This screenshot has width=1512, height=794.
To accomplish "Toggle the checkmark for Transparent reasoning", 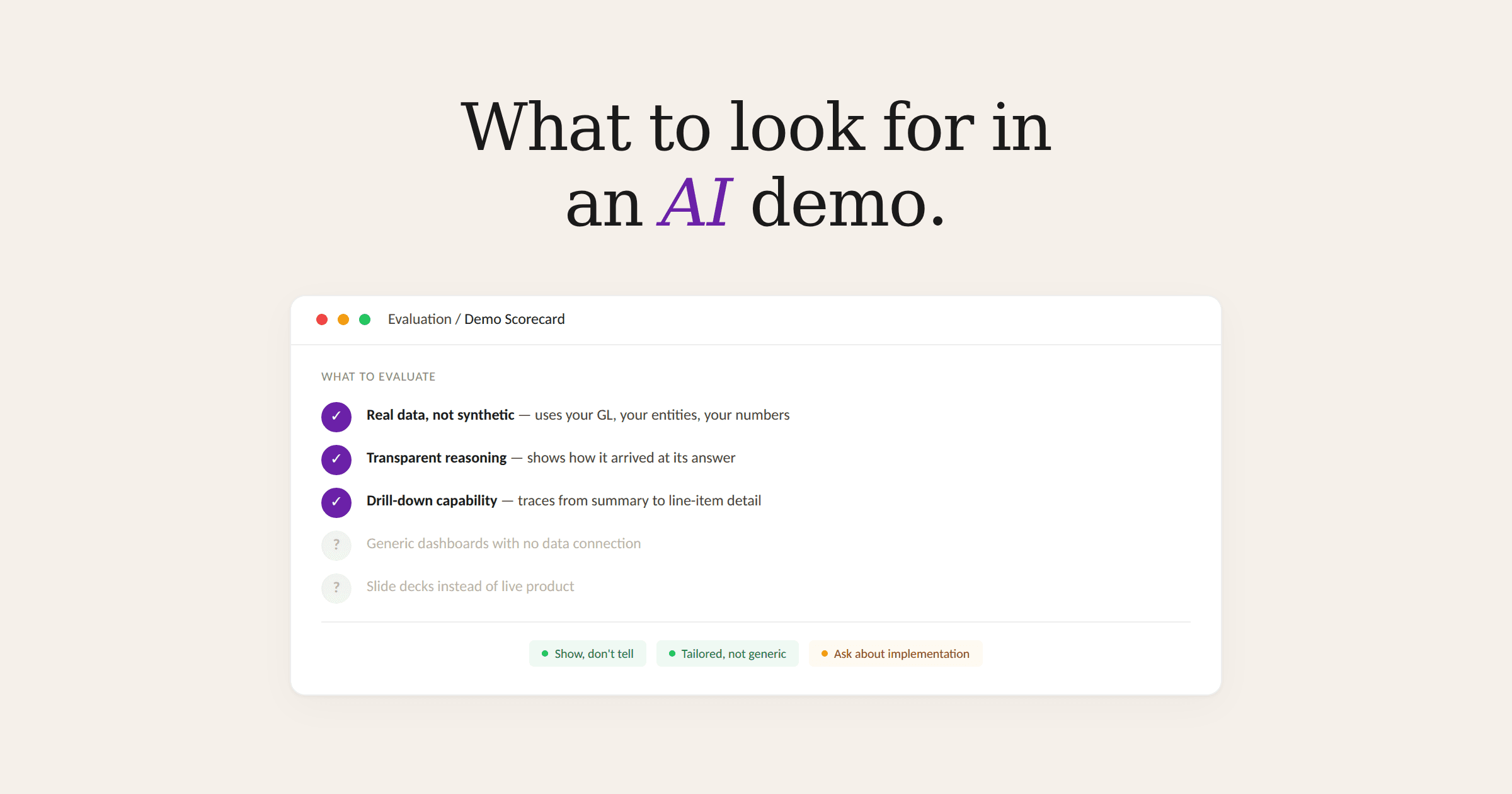I will pyautogui.click(x=336, y=459).
